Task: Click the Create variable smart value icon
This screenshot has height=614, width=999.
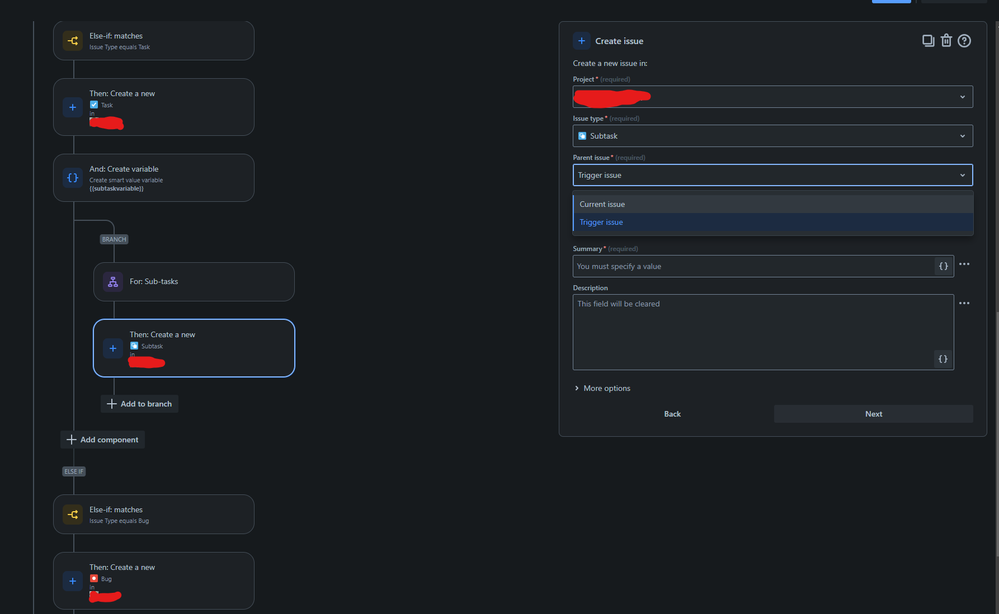Action: click(x=72, y=177)
